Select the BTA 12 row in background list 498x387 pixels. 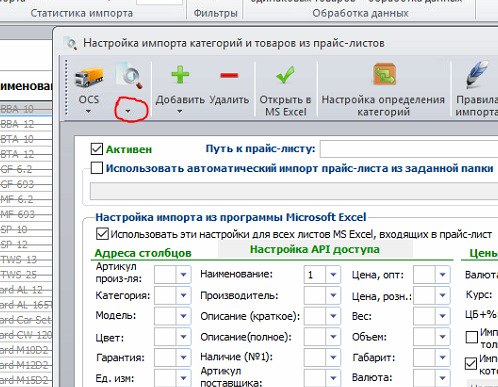[x=26, y=154]
